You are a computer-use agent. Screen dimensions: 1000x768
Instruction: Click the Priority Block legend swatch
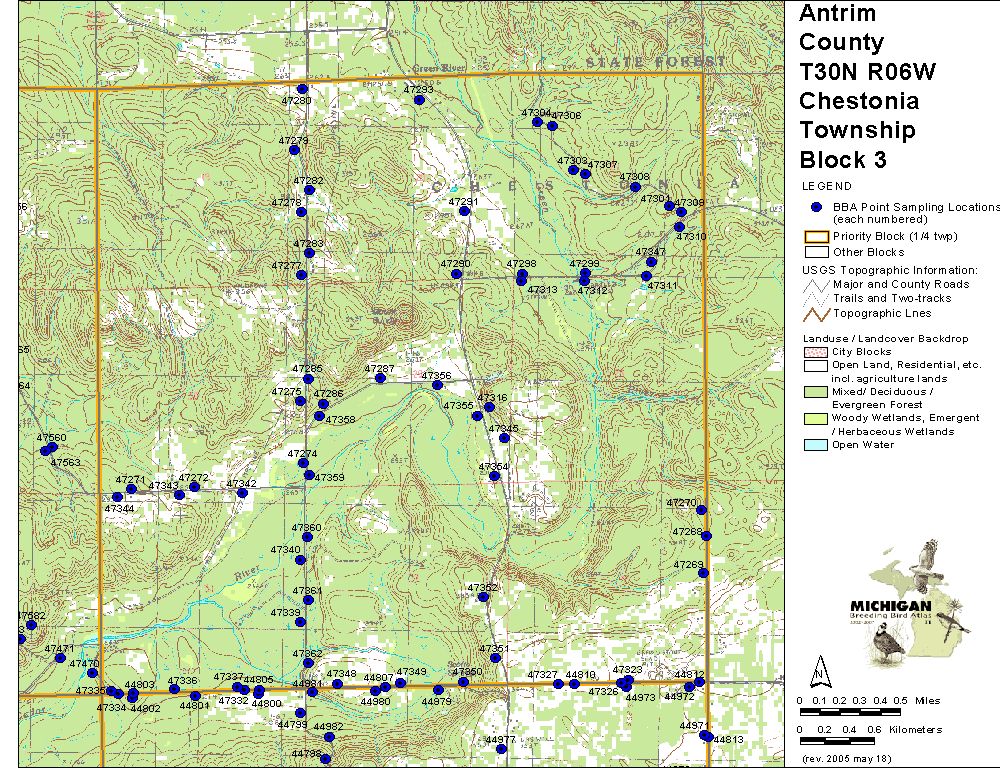(x=815, y=237)
